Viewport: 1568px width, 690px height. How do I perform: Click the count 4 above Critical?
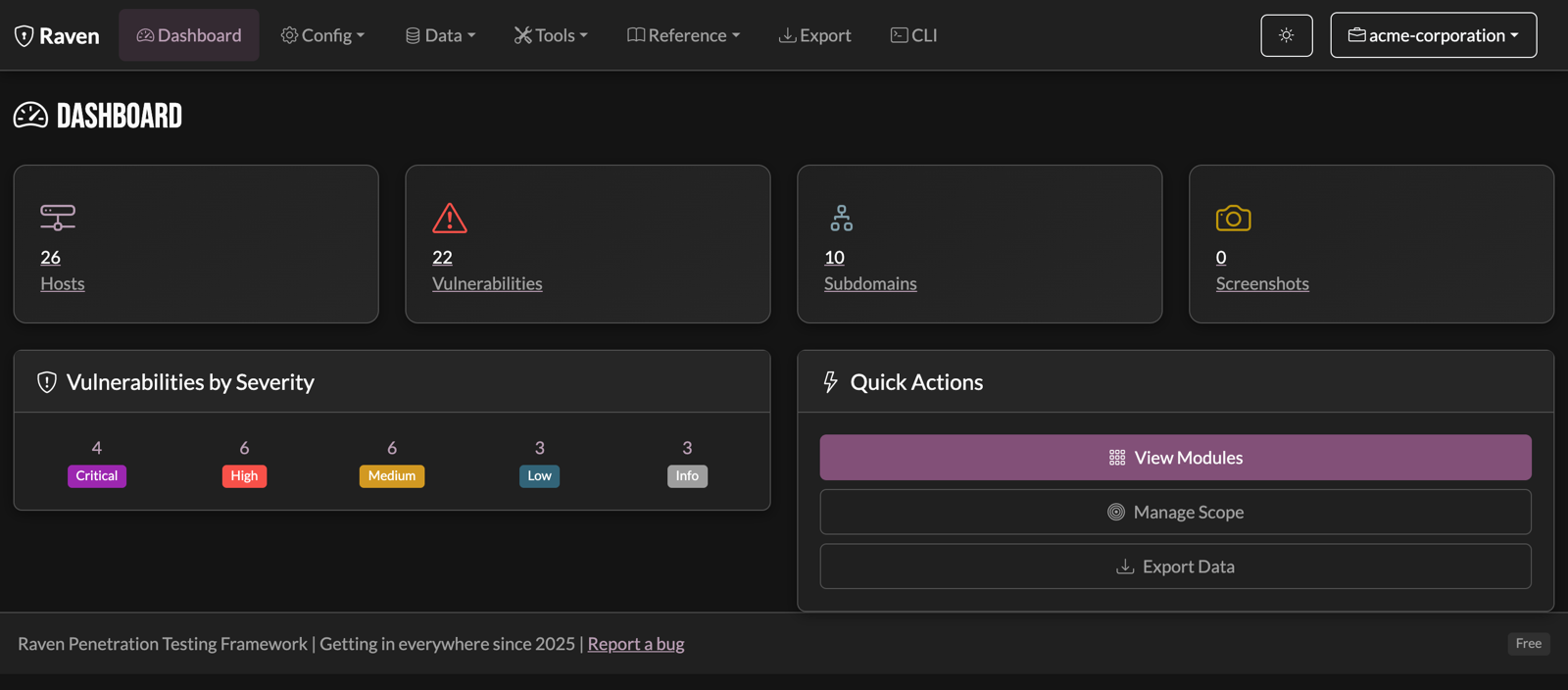[x=97, y=448]
